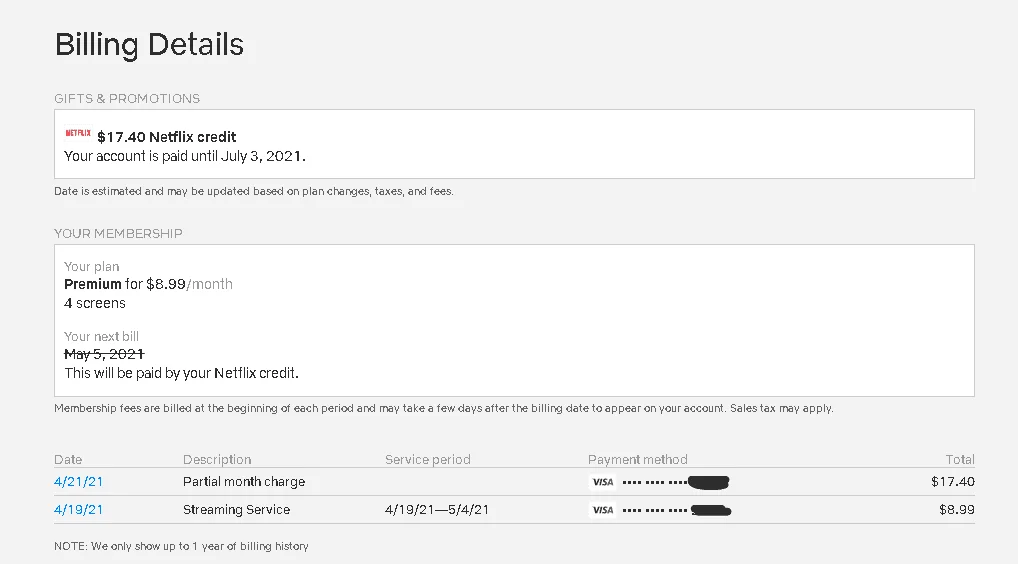Select "Premium for $8.99/month" plan text
Screen dimensions: 1018x564
click(148, 284)
